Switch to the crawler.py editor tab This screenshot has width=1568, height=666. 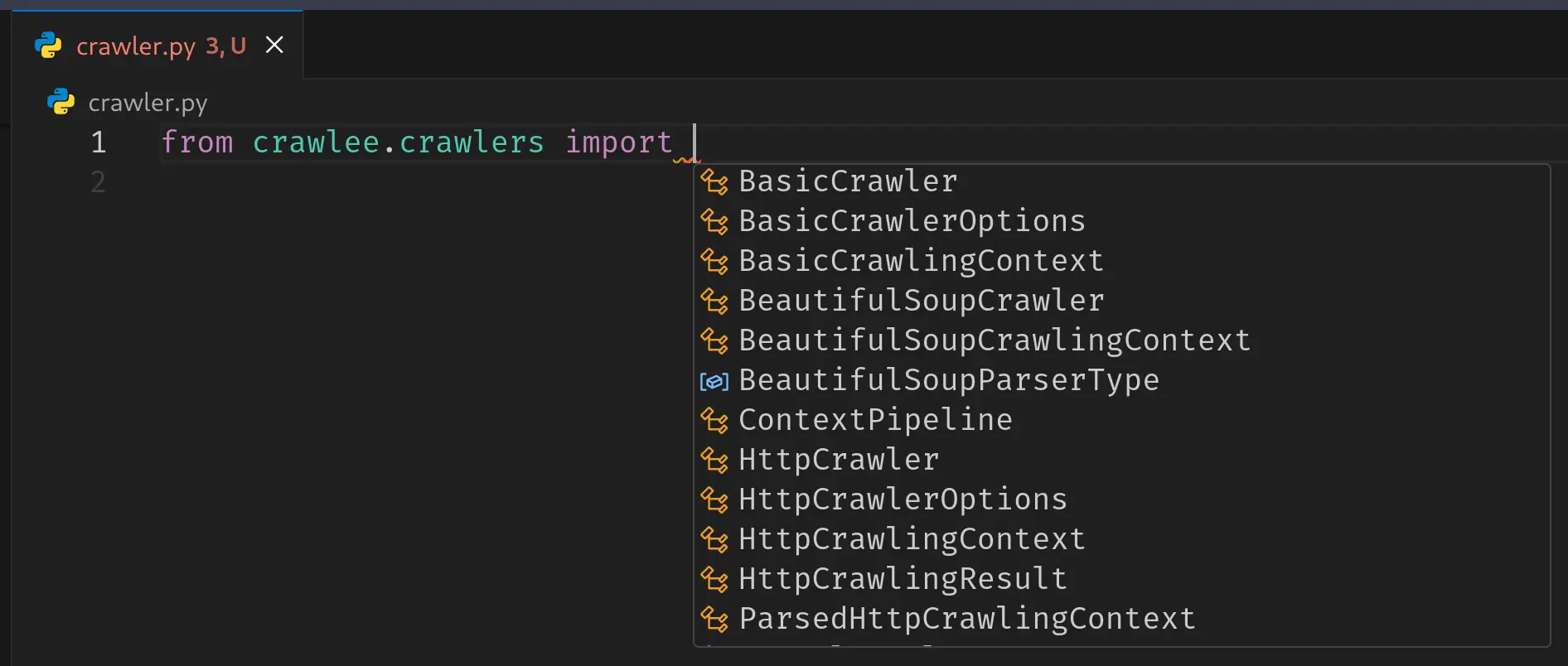(x=157, y=45)
